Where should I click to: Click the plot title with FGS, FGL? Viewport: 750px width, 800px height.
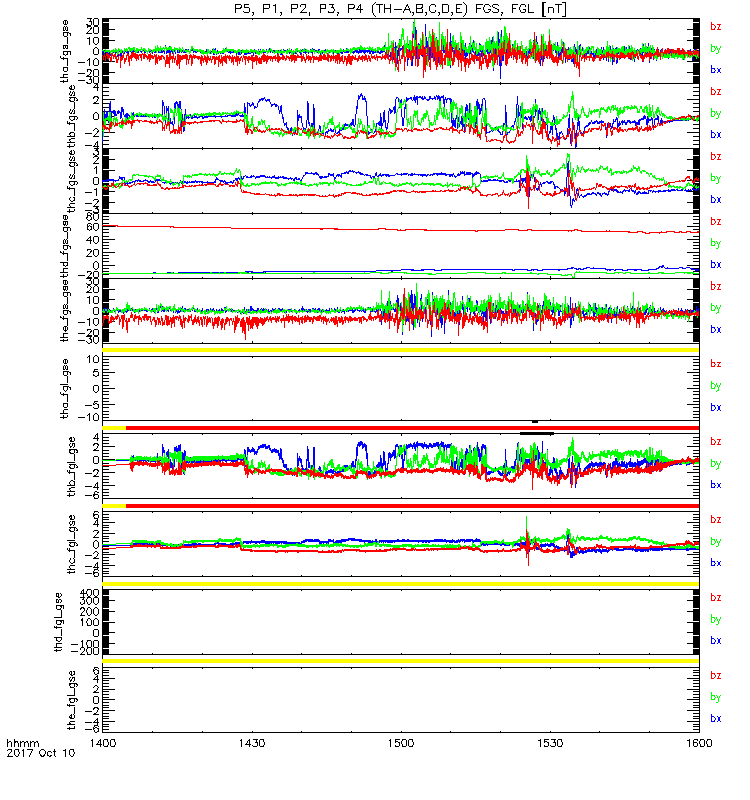click(400, 9)
